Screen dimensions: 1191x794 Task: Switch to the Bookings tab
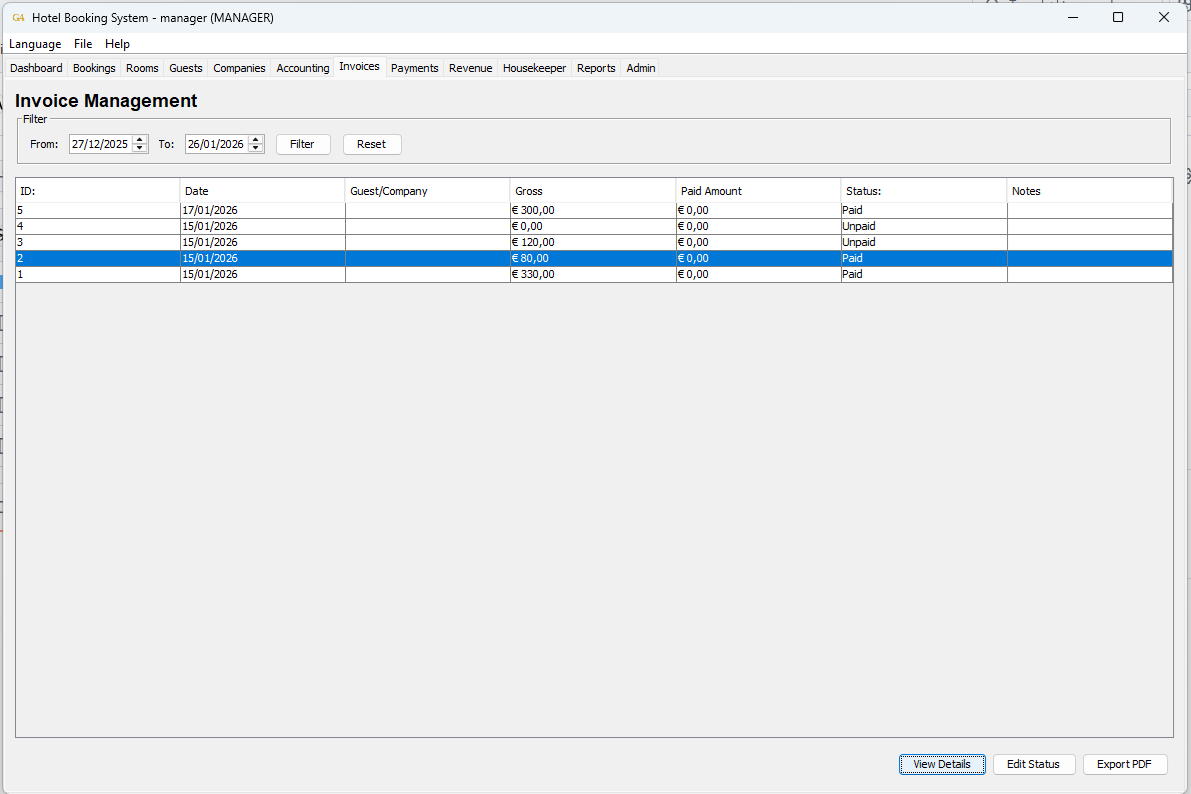93,67
